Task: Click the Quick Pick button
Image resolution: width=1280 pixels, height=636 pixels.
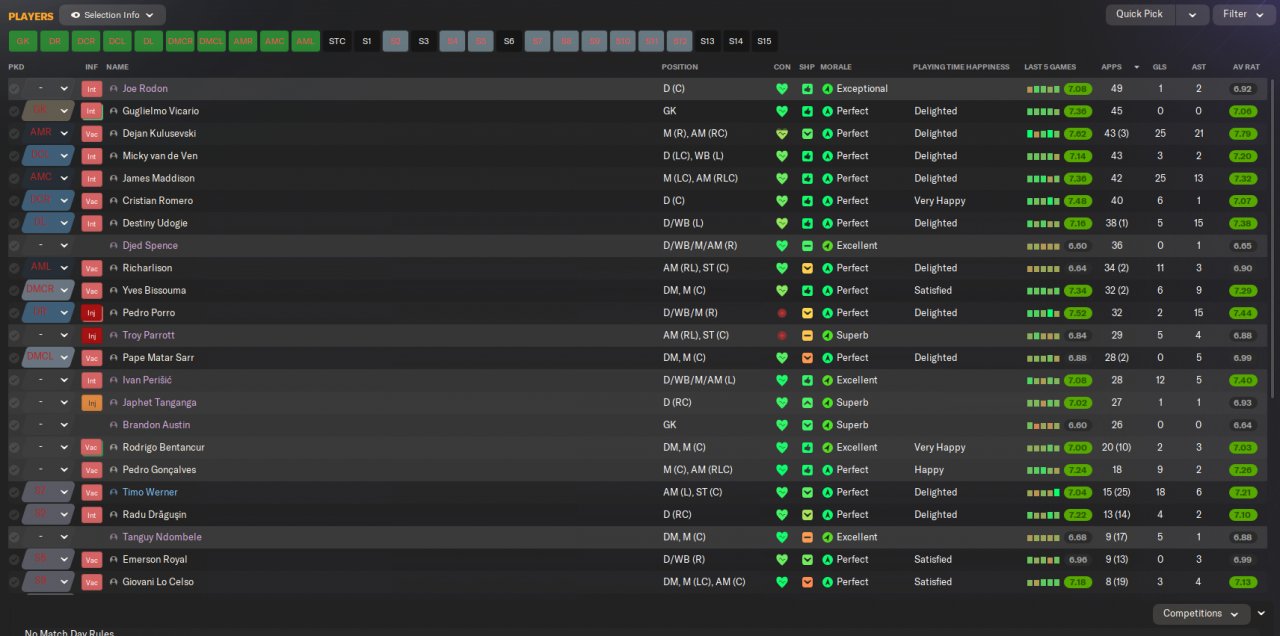Action: click(x=1140, y=14)
